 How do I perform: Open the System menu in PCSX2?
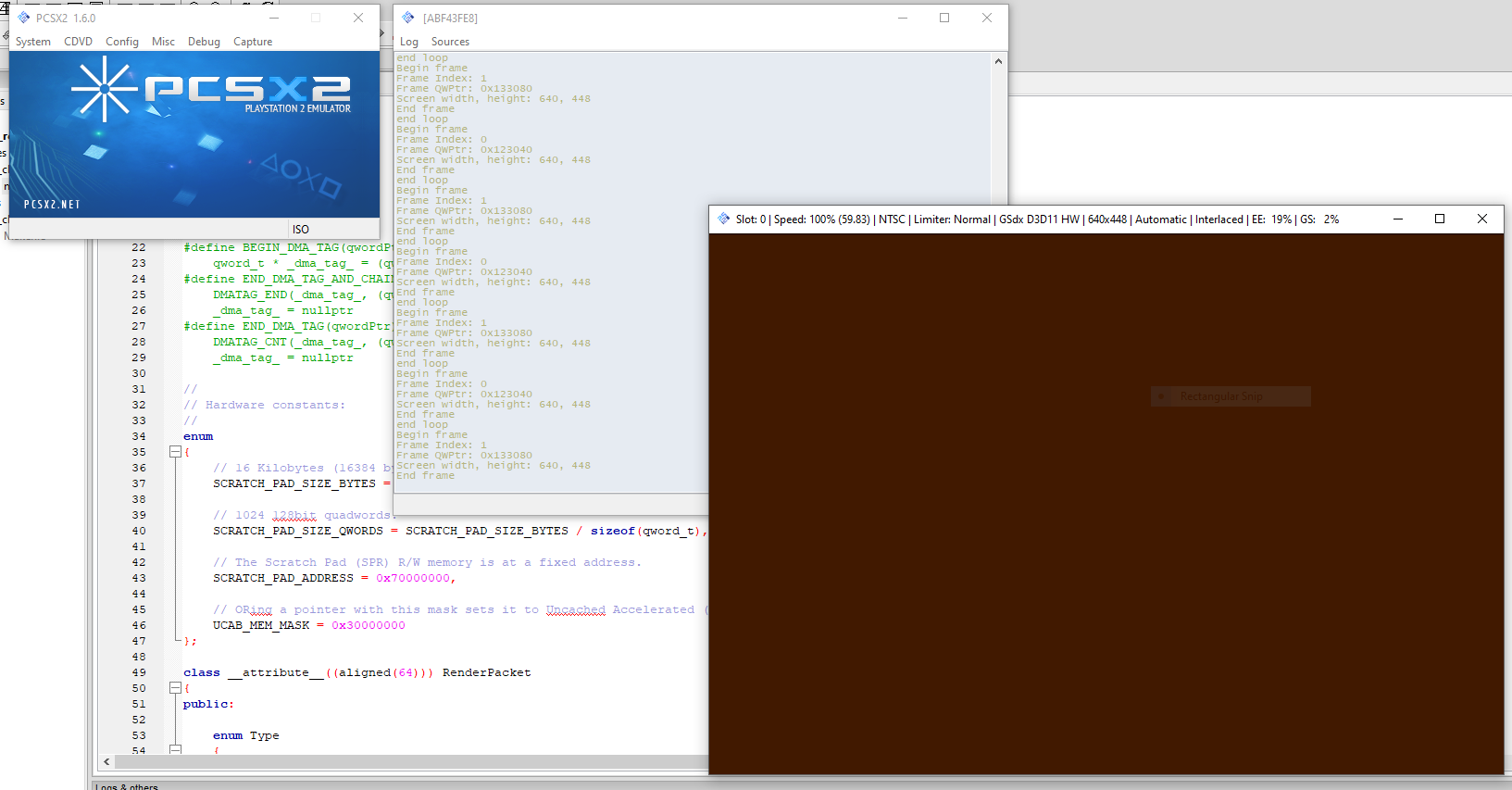point(33,42)
